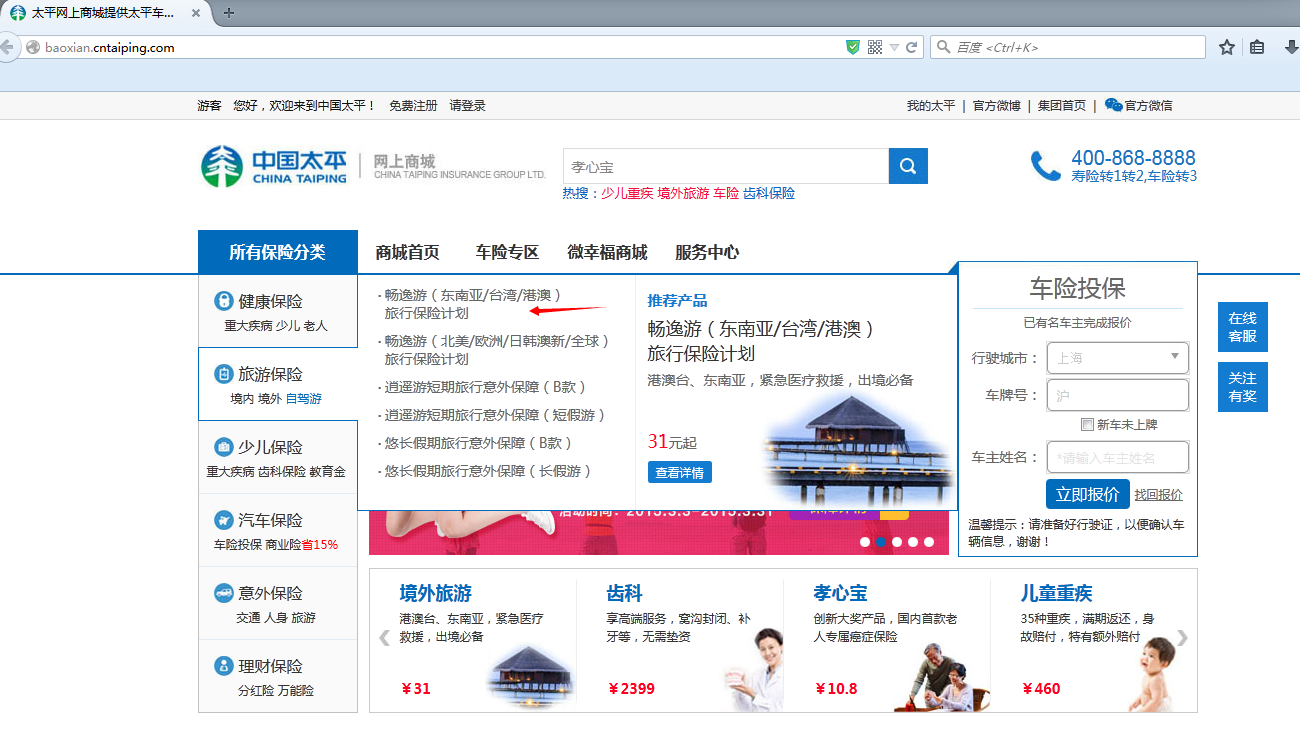Click the 少儿重疾 hot search link
Viewport: 1300px width, 732px height.
[627, 194]
